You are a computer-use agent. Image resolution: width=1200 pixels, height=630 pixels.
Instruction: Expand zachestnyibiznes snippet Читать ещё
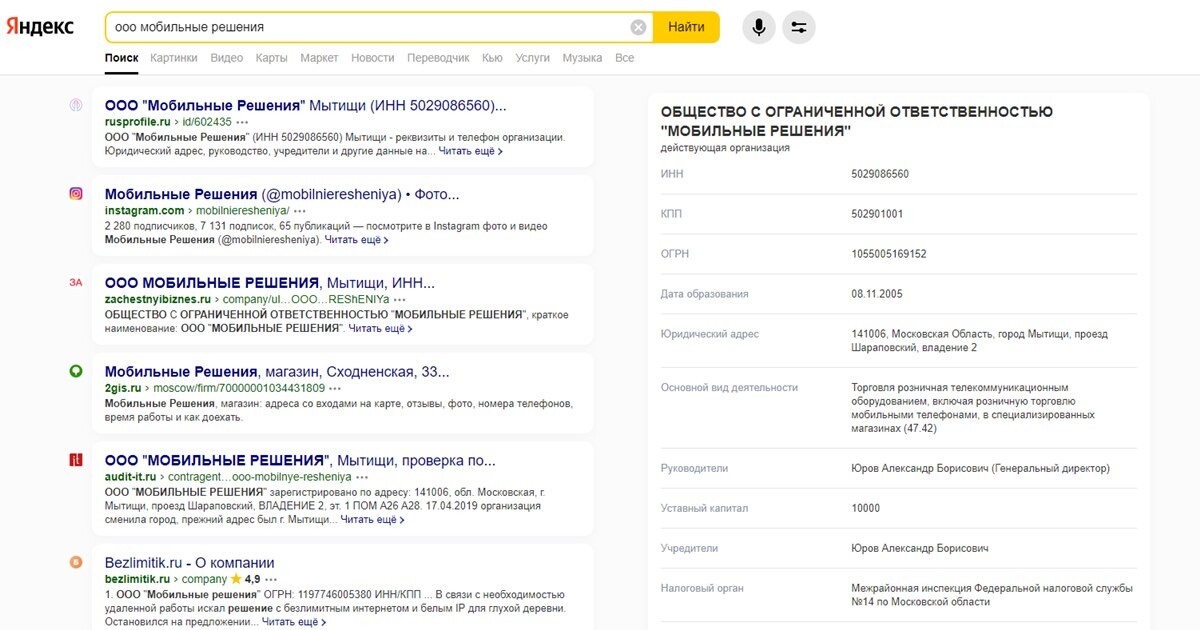click(380, 329)
